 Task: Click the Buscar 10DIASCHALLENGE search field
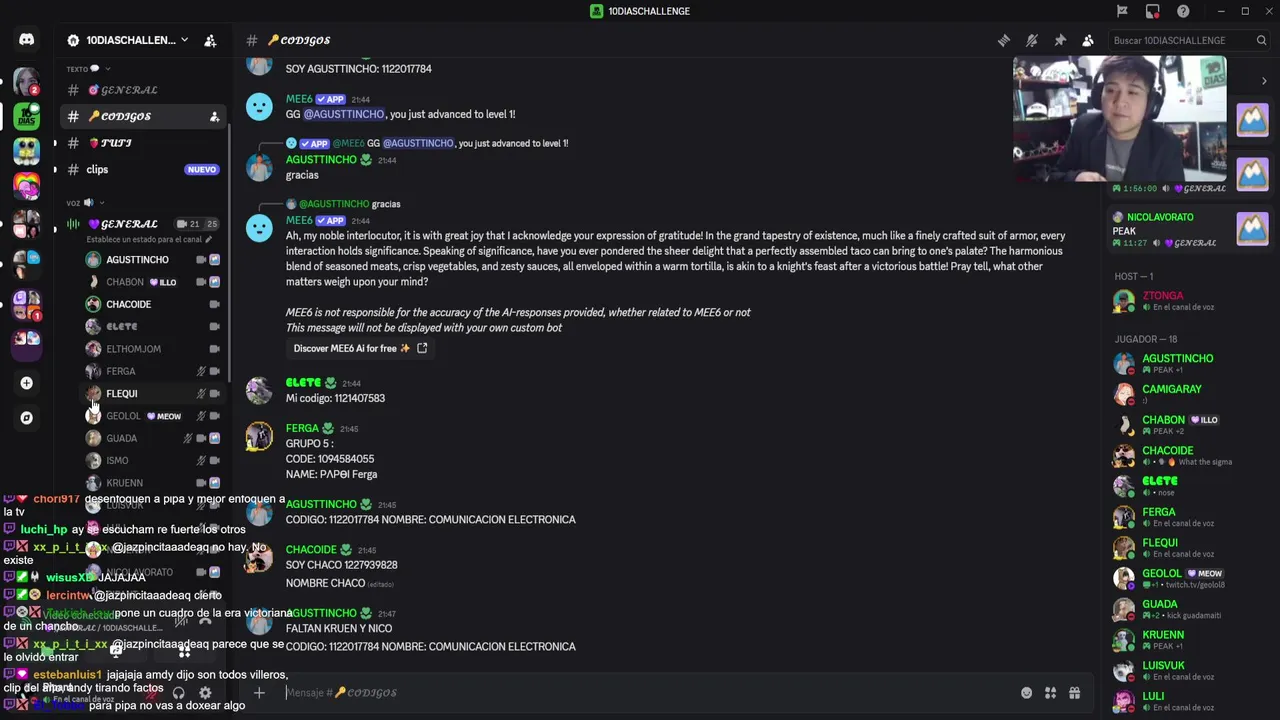click(x=1178, y=41)
